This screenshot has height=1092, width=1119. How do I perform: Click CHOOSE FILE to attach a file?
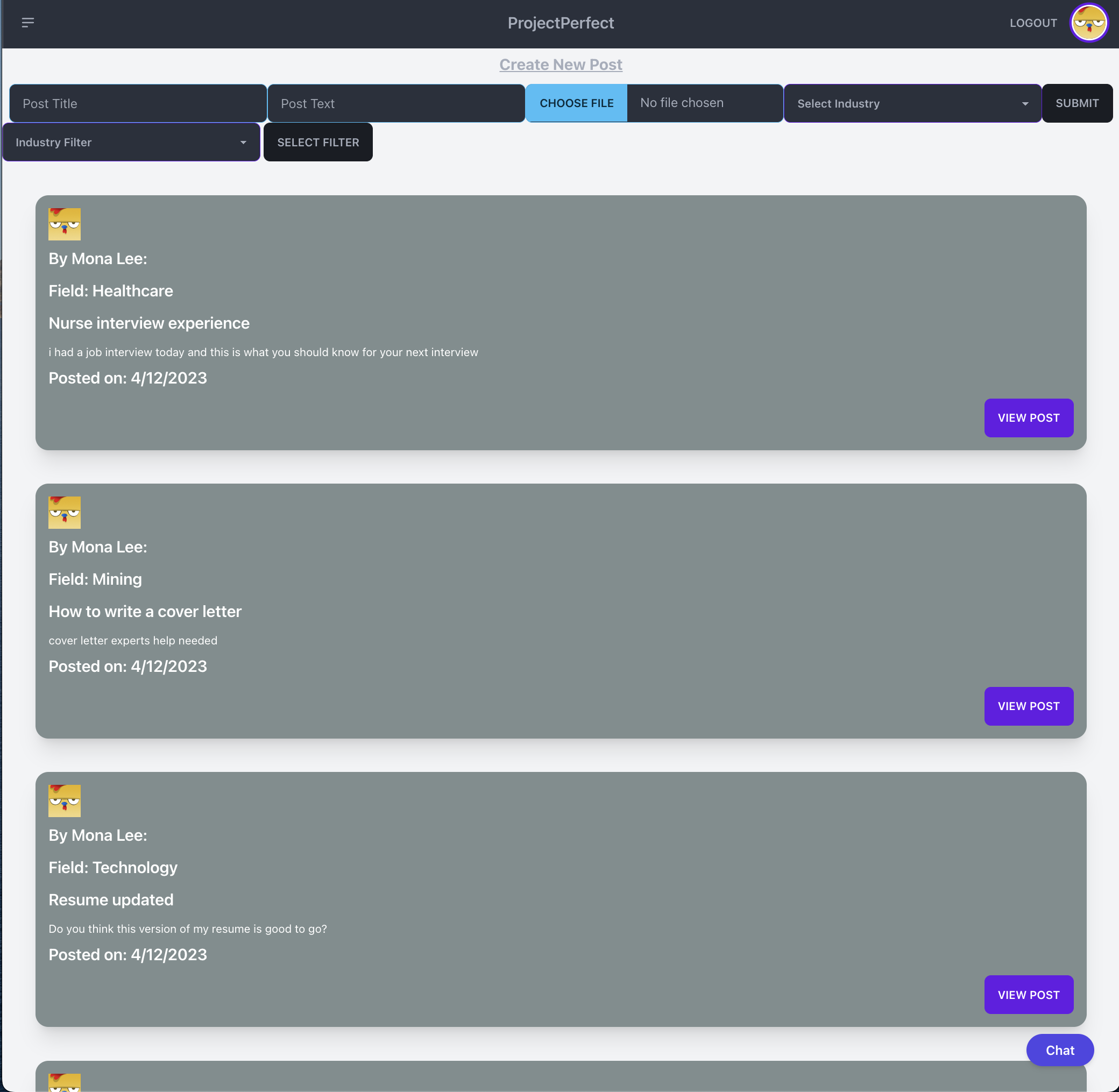click(x=576, y=103)
